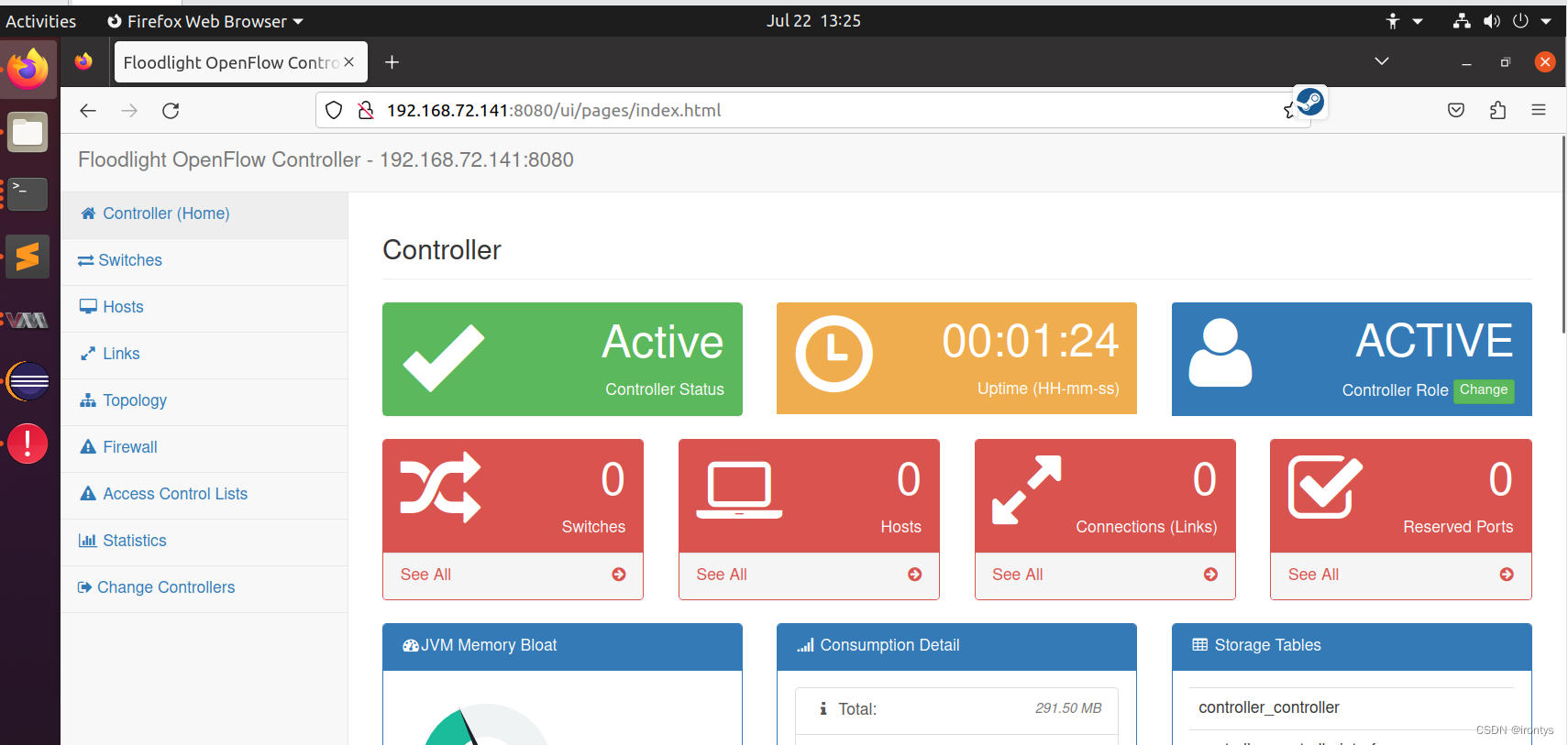
Task: Click the warning triangle icon beside Firewall
Action: pos(88,447)
